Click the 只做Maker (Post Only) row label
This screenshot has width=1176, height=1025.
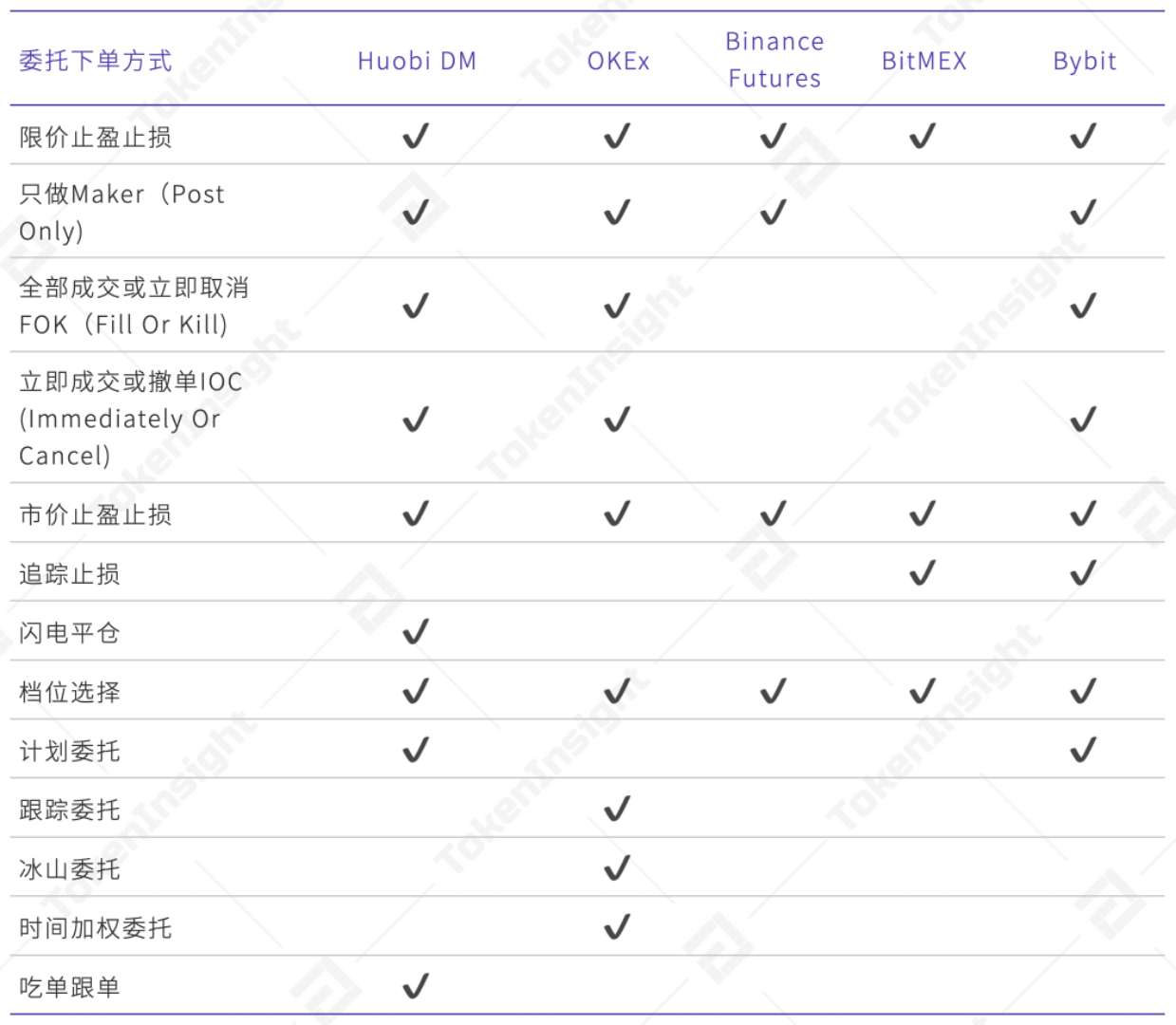click(121, 212)
